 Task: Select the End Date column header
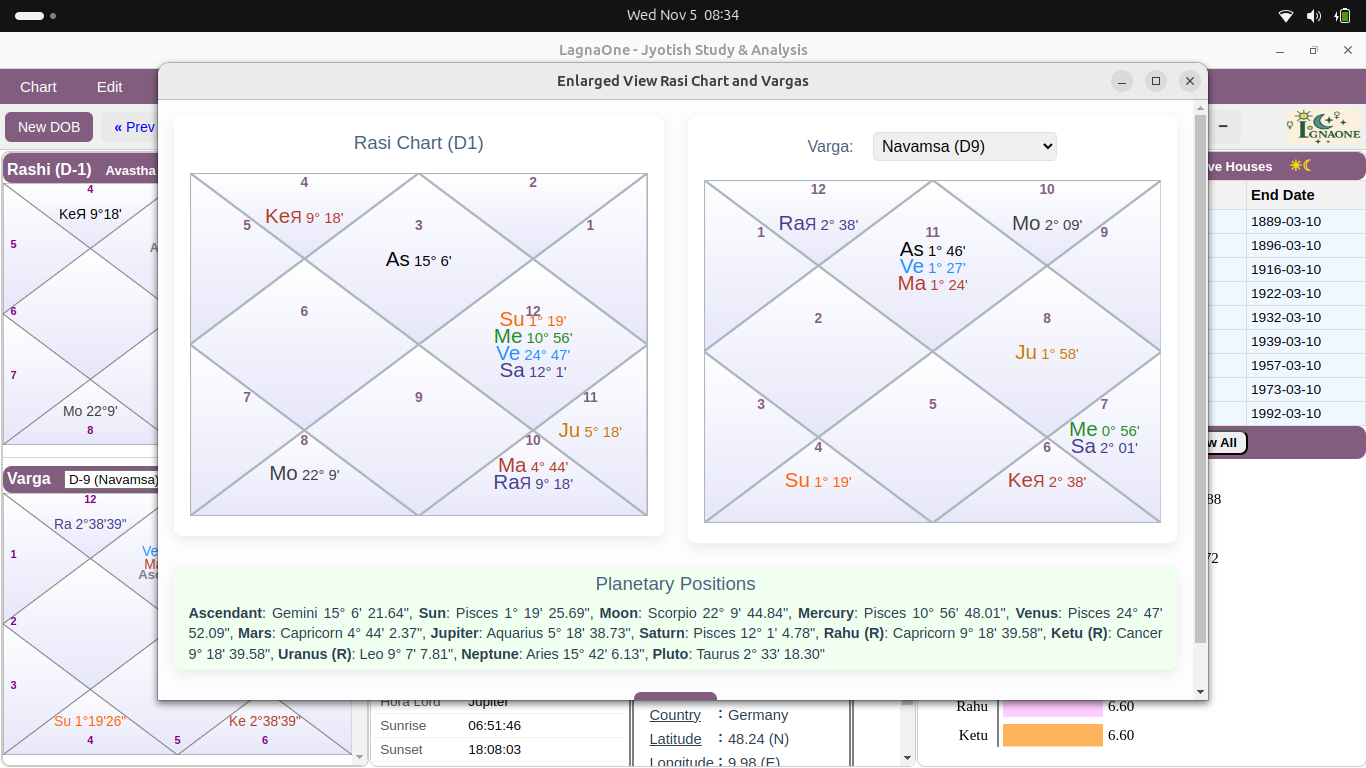click(x=1306, y=195)
